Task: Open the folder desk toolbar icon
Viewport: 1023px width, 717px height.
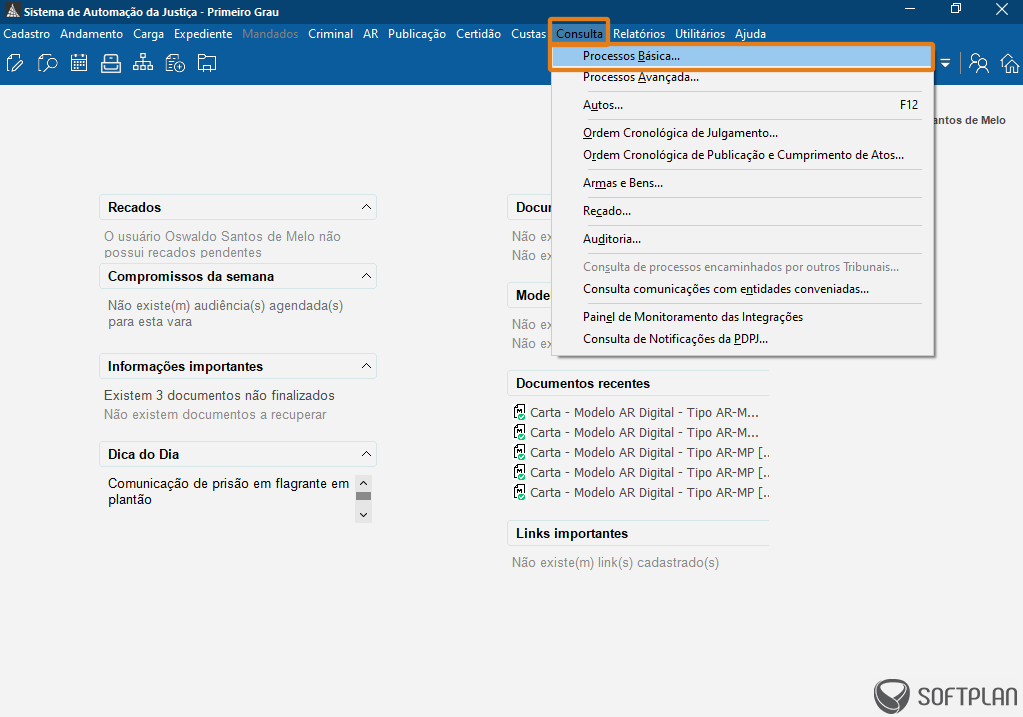Action: (207, 63)
